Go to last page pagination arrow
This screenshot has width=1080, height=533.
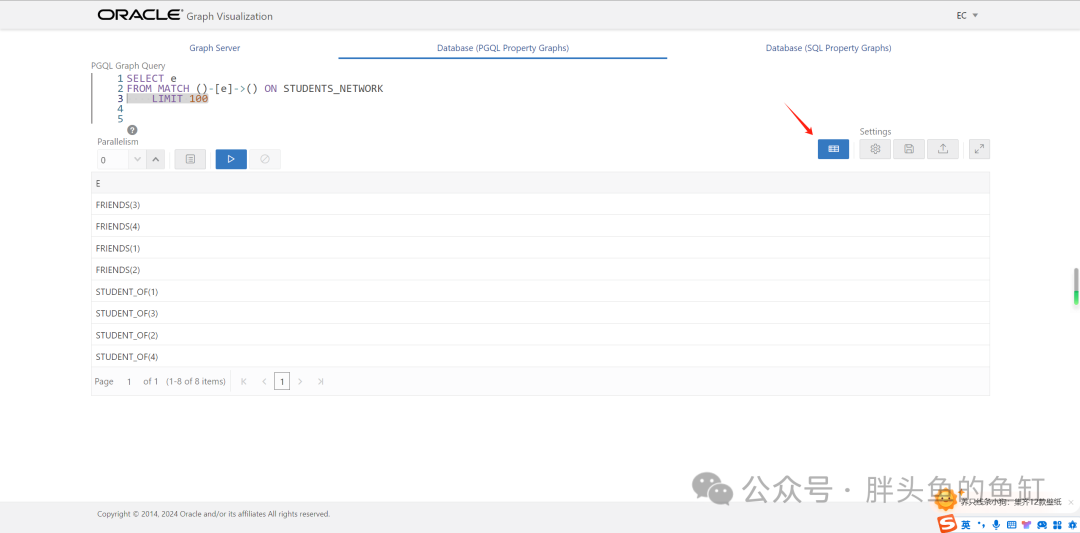coord(320,382)
